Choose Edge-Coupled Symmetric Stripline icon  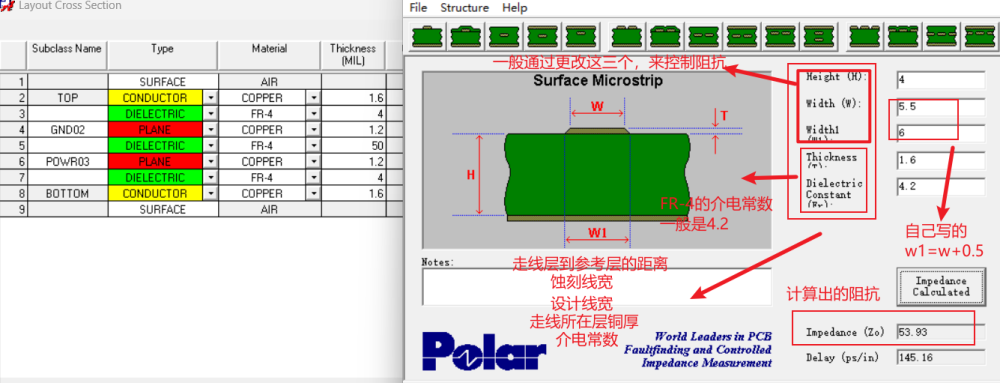[741, 37]
